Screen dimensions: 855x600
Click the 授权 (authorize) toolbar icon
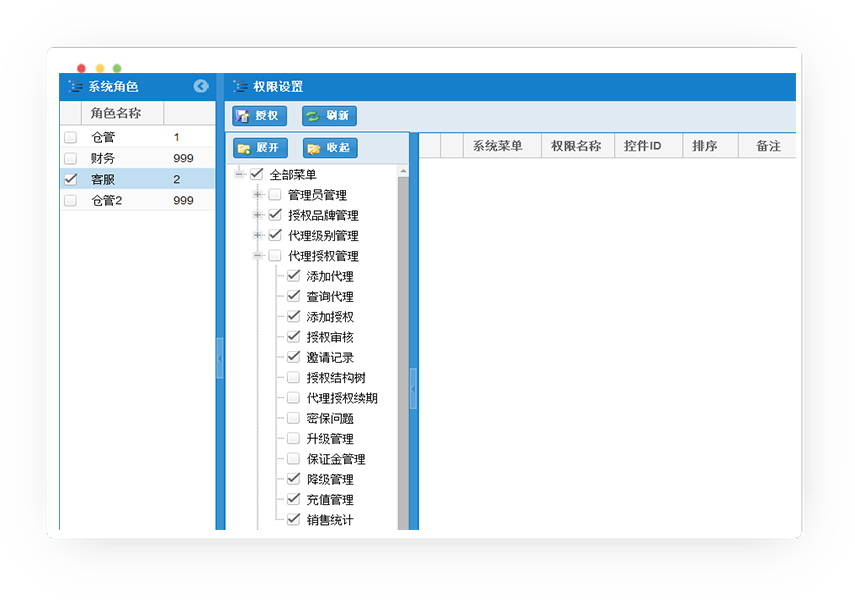[243, 116]
